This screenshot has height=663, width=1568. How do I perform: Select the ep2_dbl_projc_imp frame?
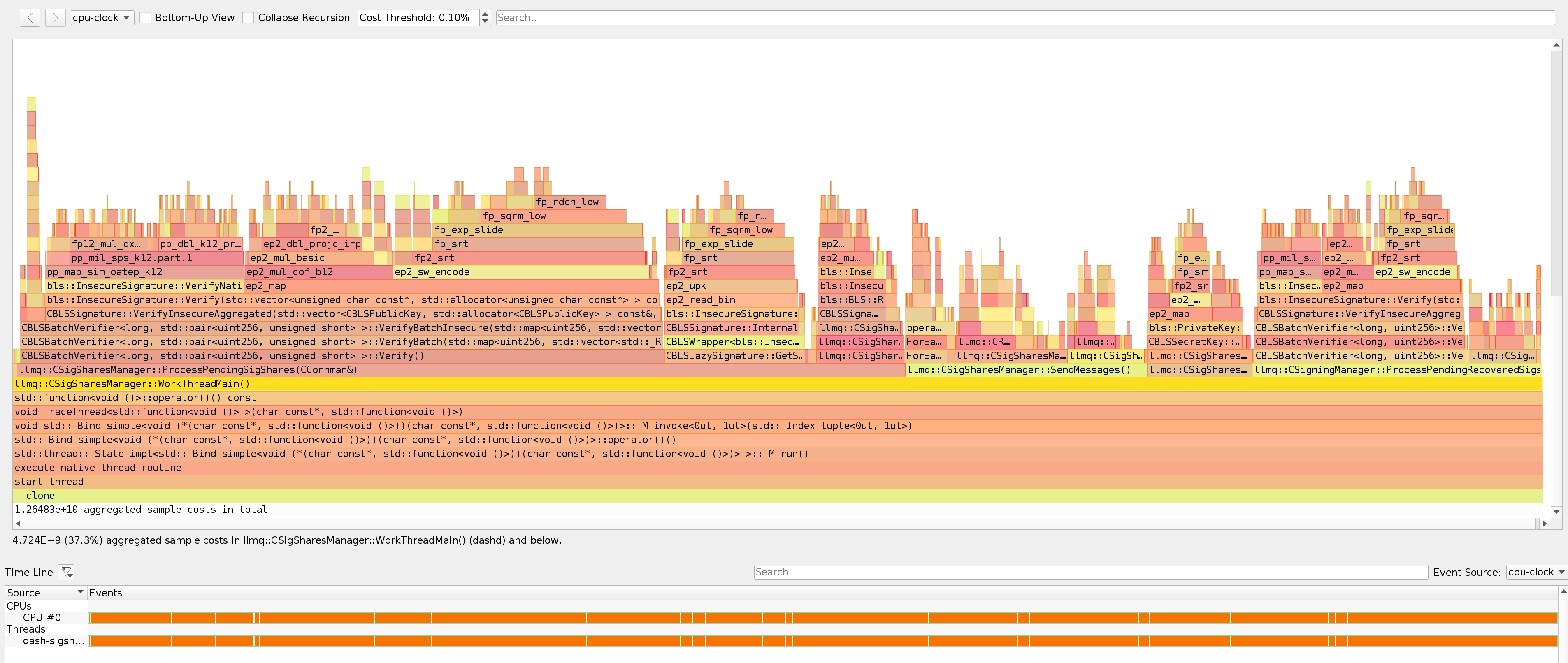[312, 244]
